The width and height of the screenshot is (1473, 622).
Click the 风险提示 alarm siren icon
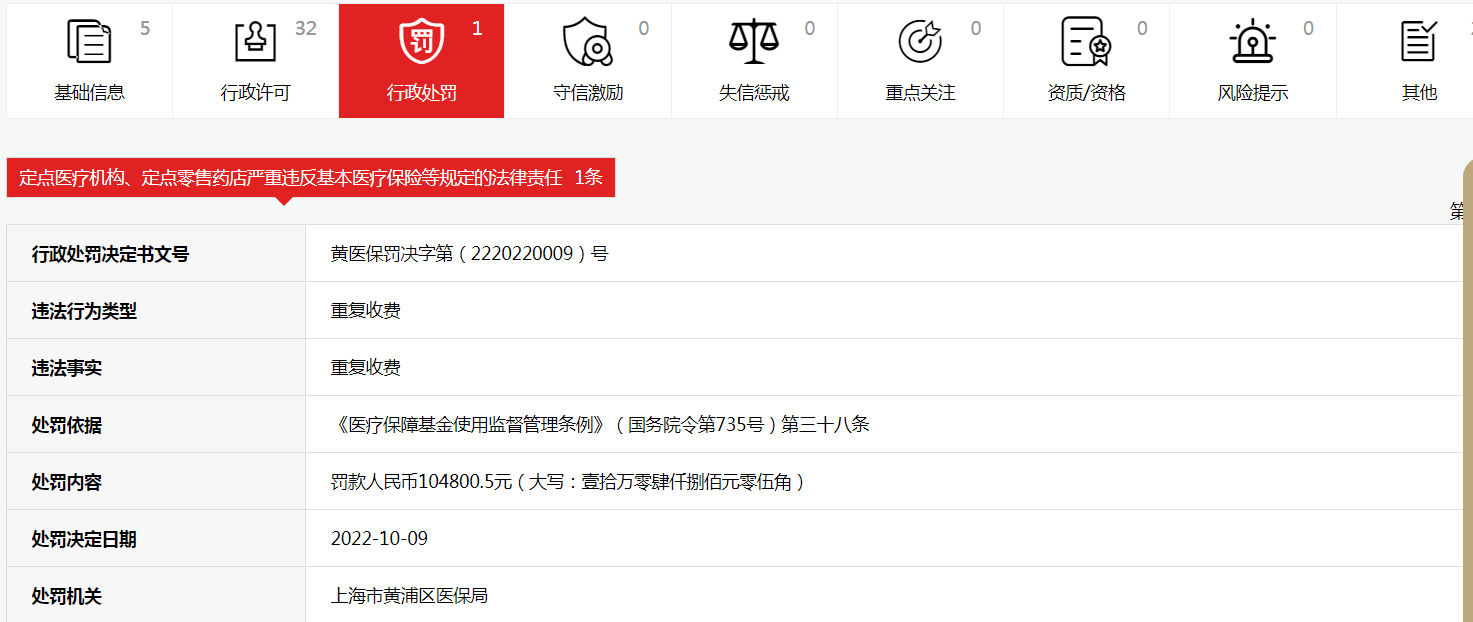[x=1252, y=42]
